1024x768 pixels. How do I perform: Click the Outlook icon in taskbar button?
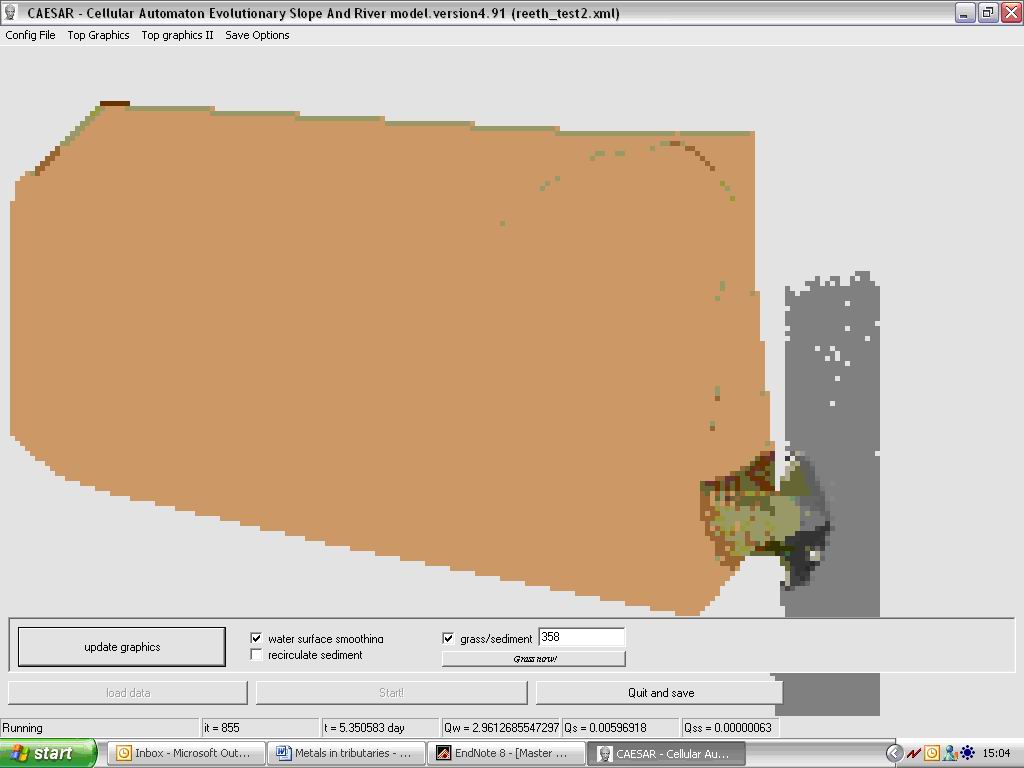coord(123,753)
